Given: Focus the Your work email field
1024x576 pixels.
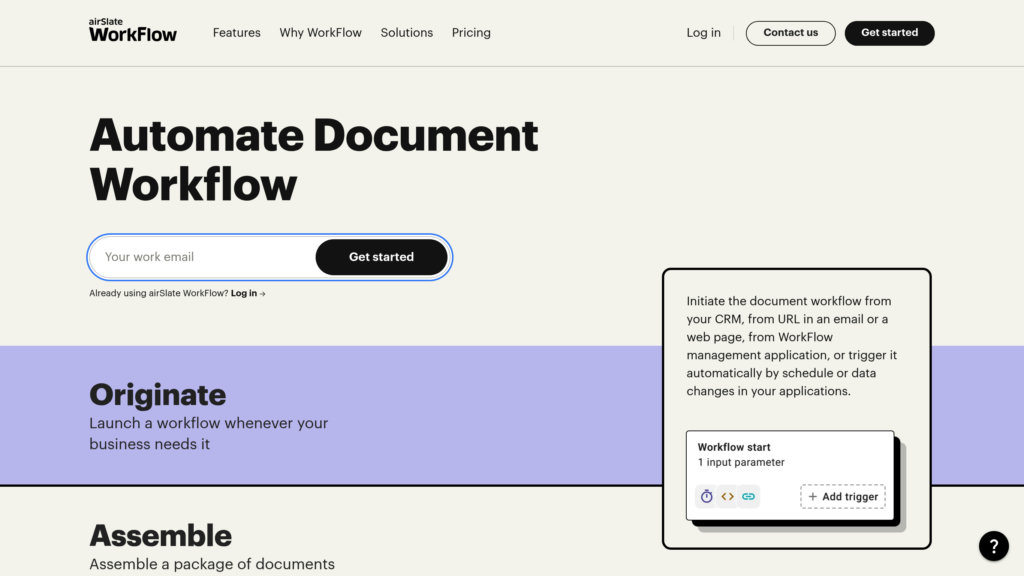Looking at the screenshot, I should point(204,257).
